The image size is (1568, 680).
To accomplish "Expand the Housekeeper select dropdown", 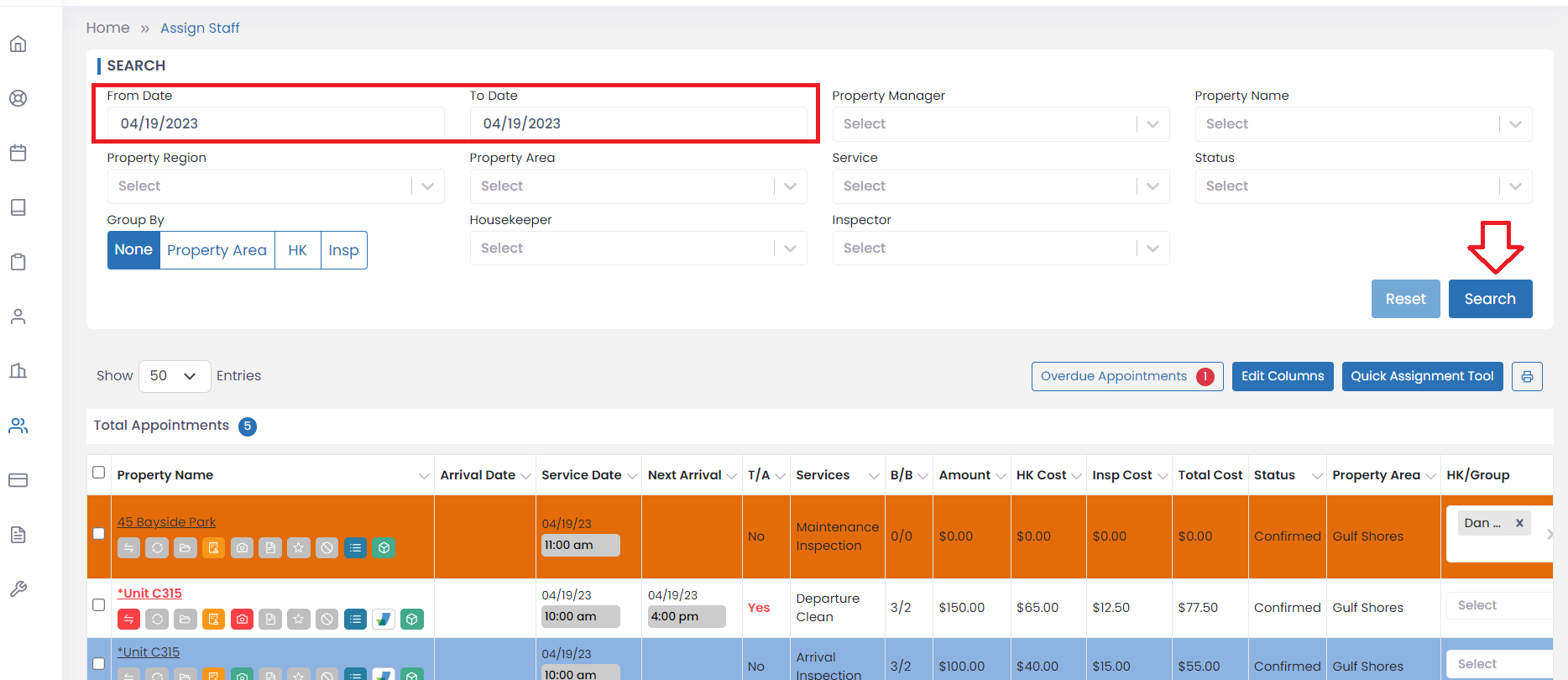I will (637, 248).
